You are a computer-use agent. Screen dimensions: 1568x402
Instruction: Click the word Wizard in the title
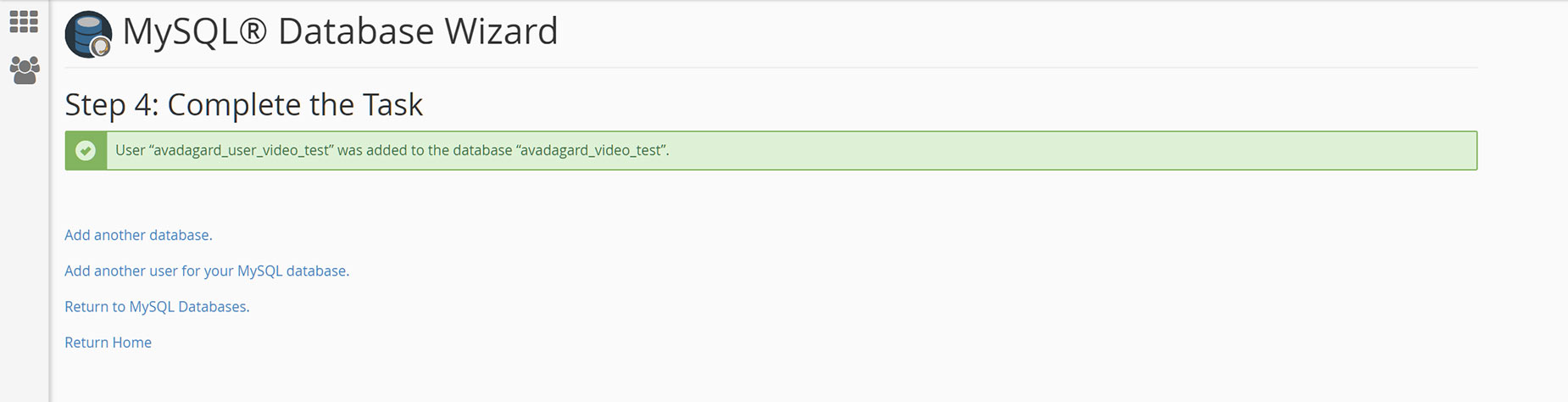(x=501, y=31)
